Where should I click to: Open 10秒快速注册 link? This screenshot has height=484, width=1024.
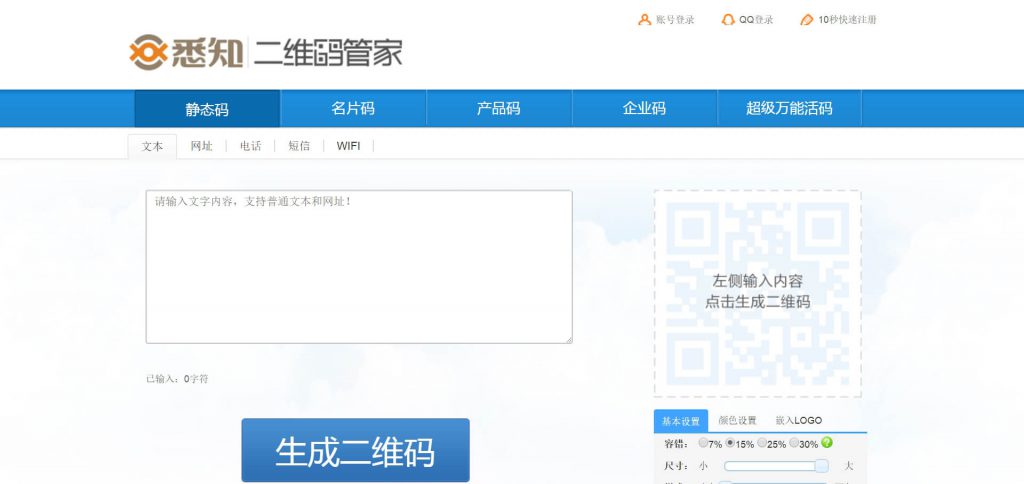pyautogui.click(x=847, y=20)
